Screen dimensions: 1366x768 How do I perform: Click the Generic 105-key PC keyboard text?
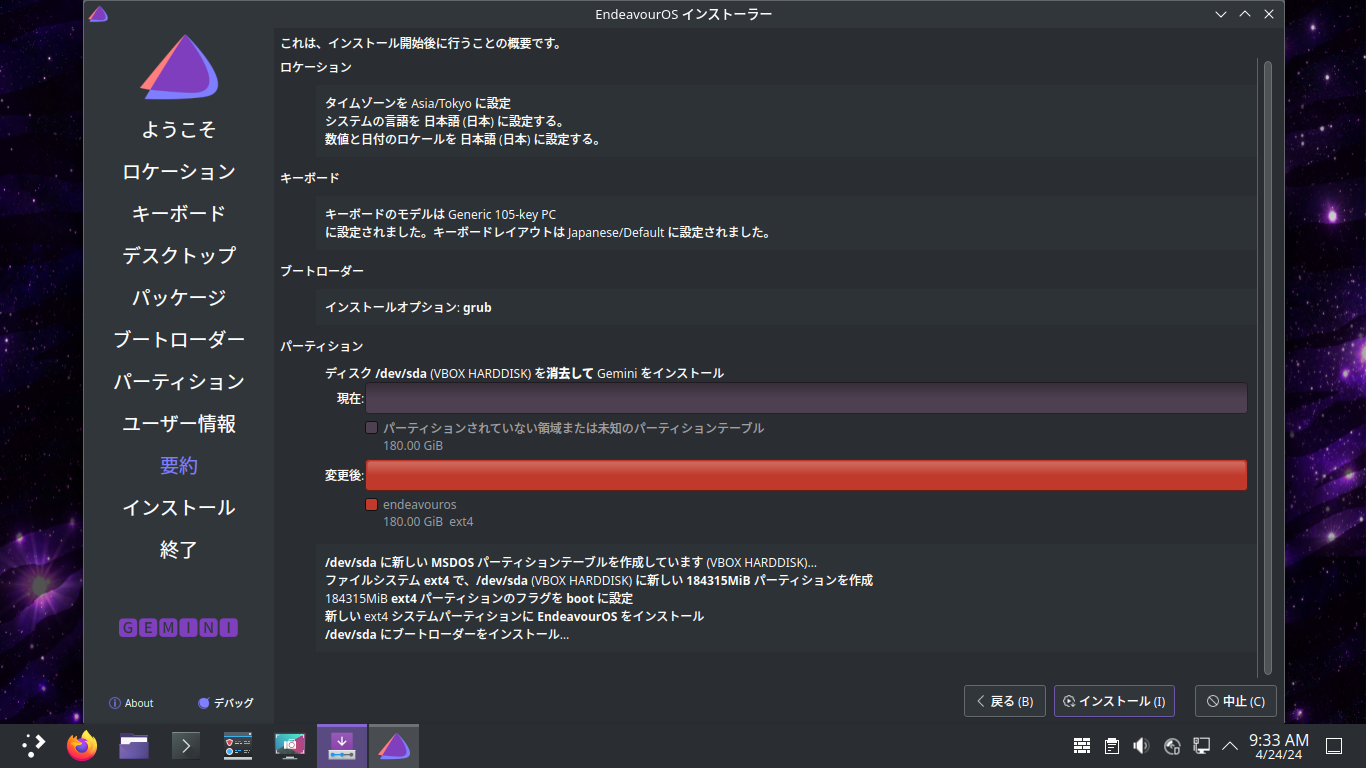[502, 214]
